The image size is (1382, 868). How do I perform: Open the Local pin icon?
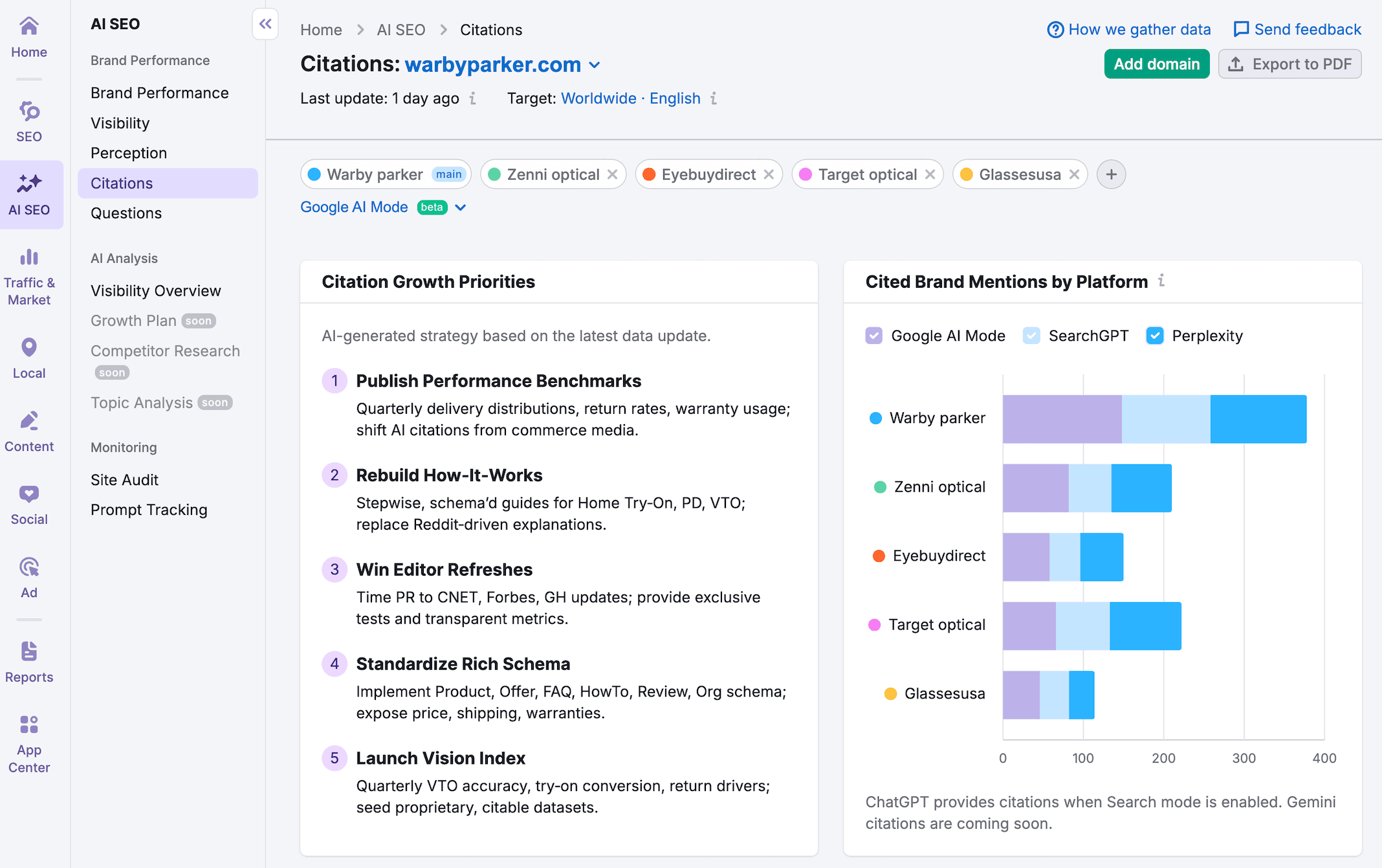point(28,348)
